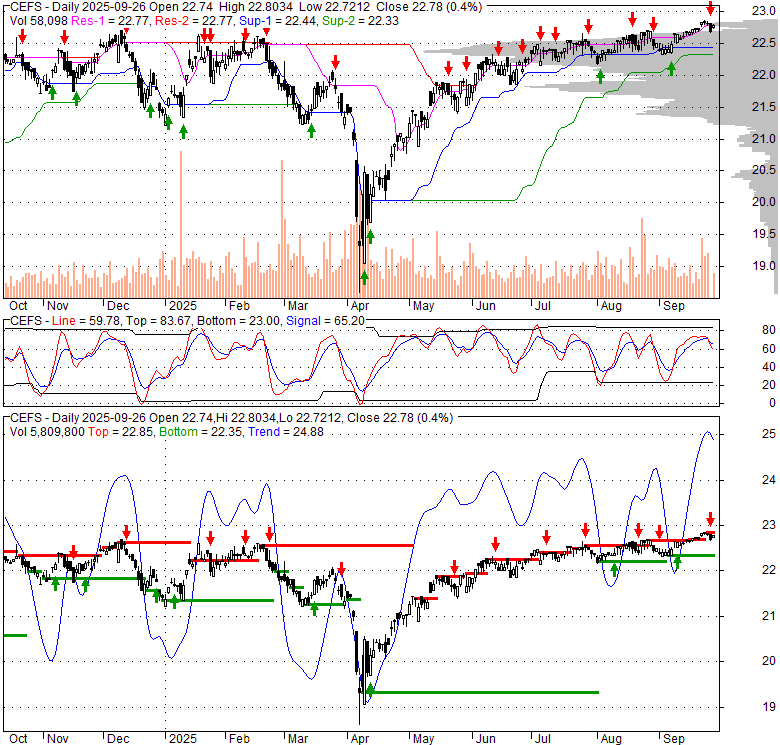Click the Vol 5,809,800 value in bottom chart
This screenshot has height=745, width=780.
(x=47, y=432)
